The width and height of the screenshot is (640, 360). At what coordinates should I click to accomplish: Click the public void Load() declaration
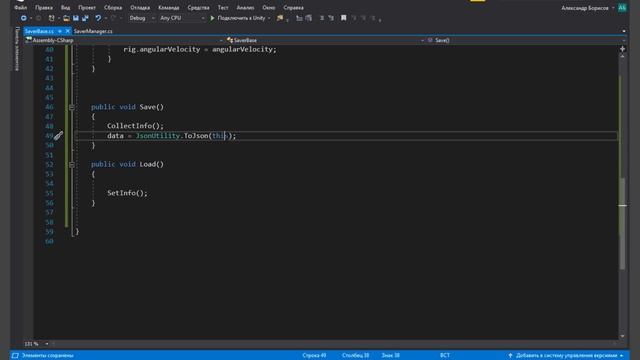(x=127, y=164)
